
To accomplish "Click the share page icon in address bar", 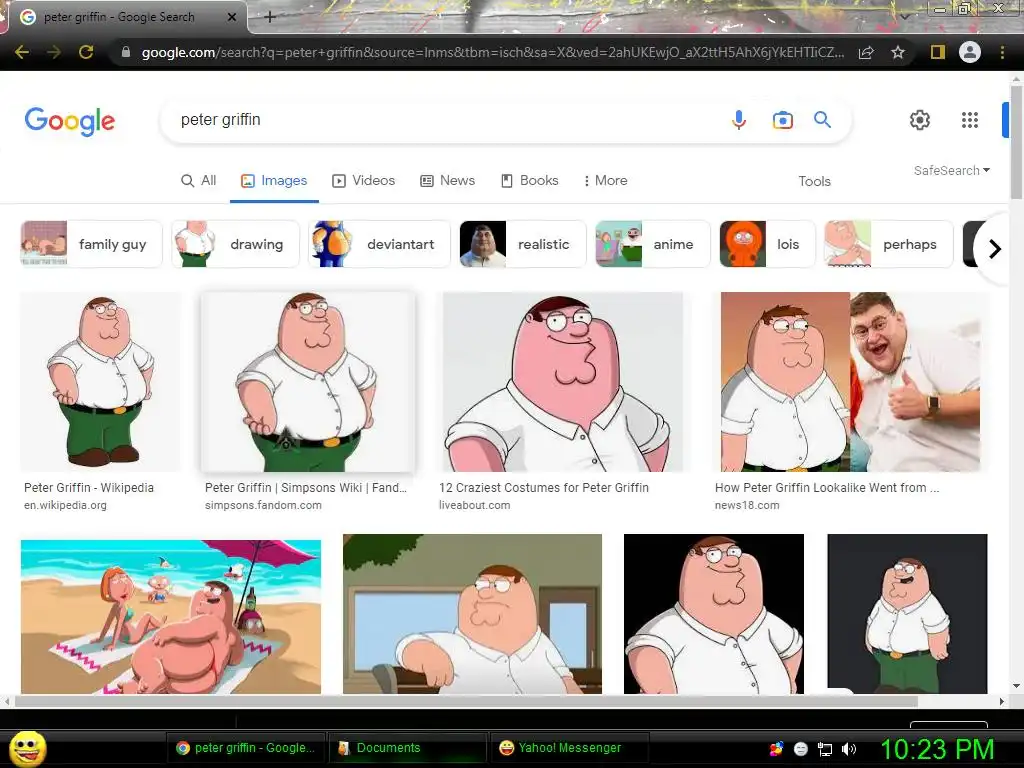I will coord(866,52).
